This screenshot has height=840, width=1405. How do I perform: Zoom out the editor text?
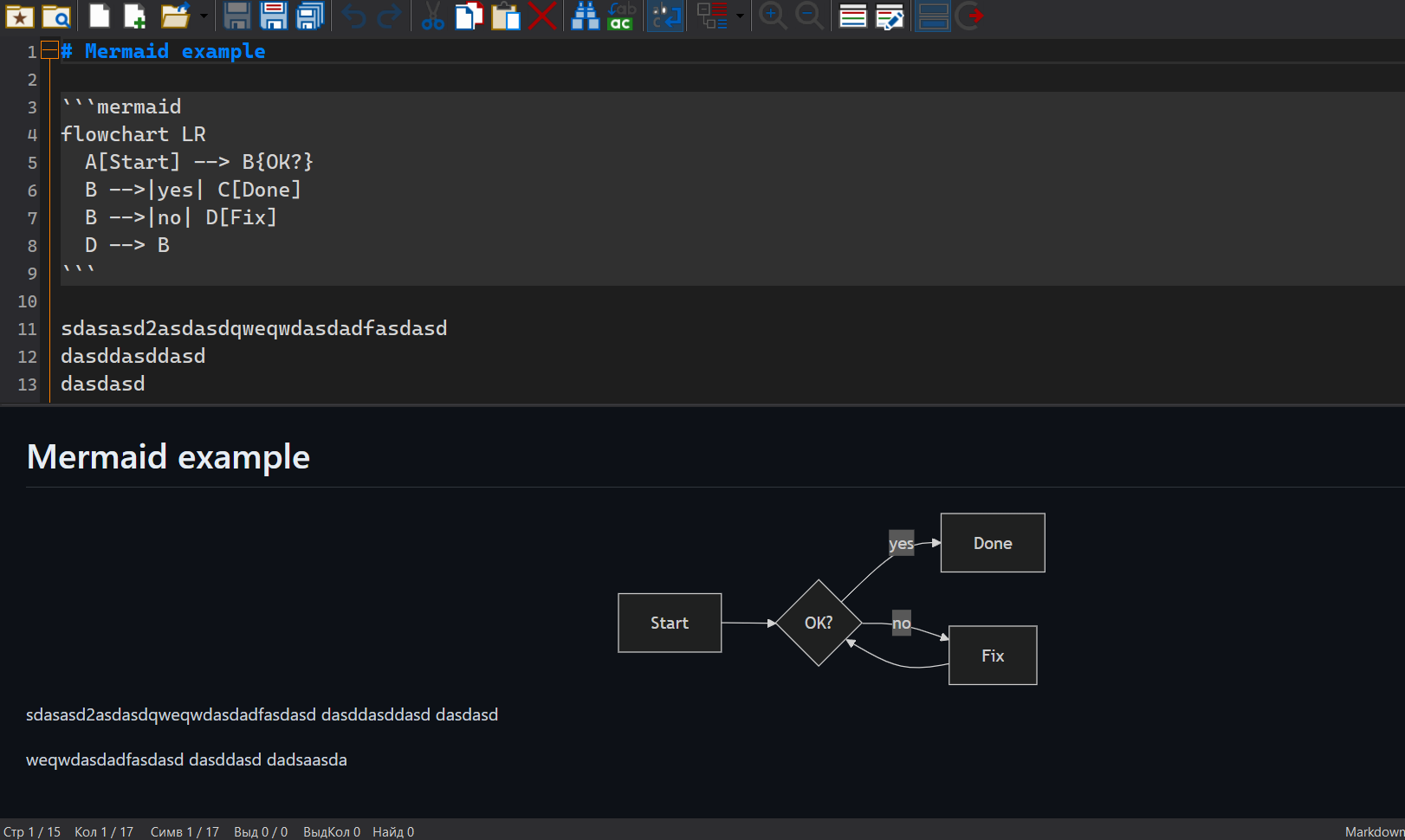[809, 16]
